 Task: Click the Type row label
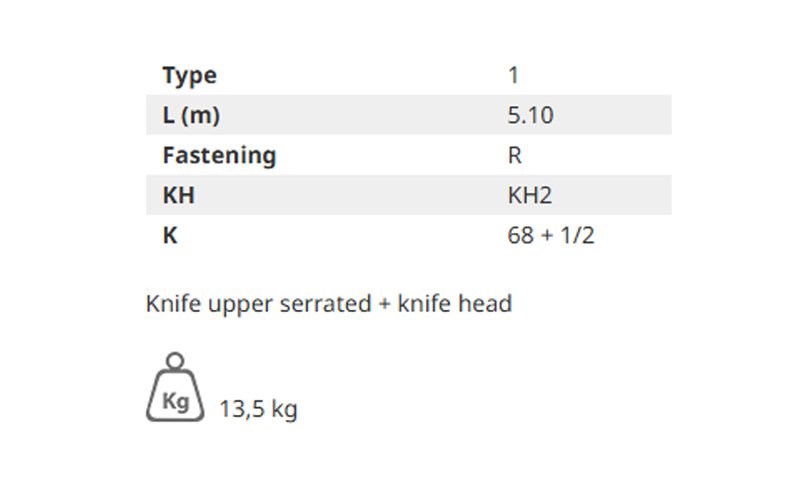[x=190, y=76]
